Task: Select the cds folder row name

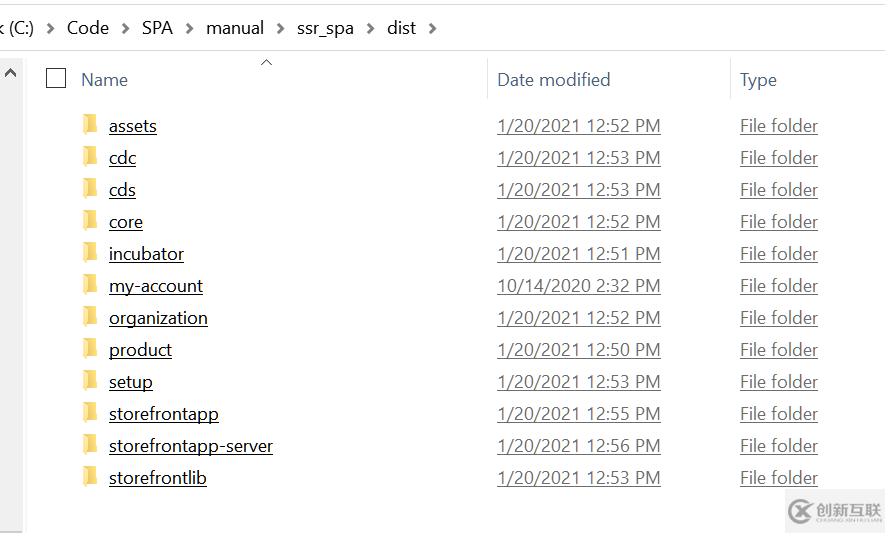Action: [x=122, y=190]
